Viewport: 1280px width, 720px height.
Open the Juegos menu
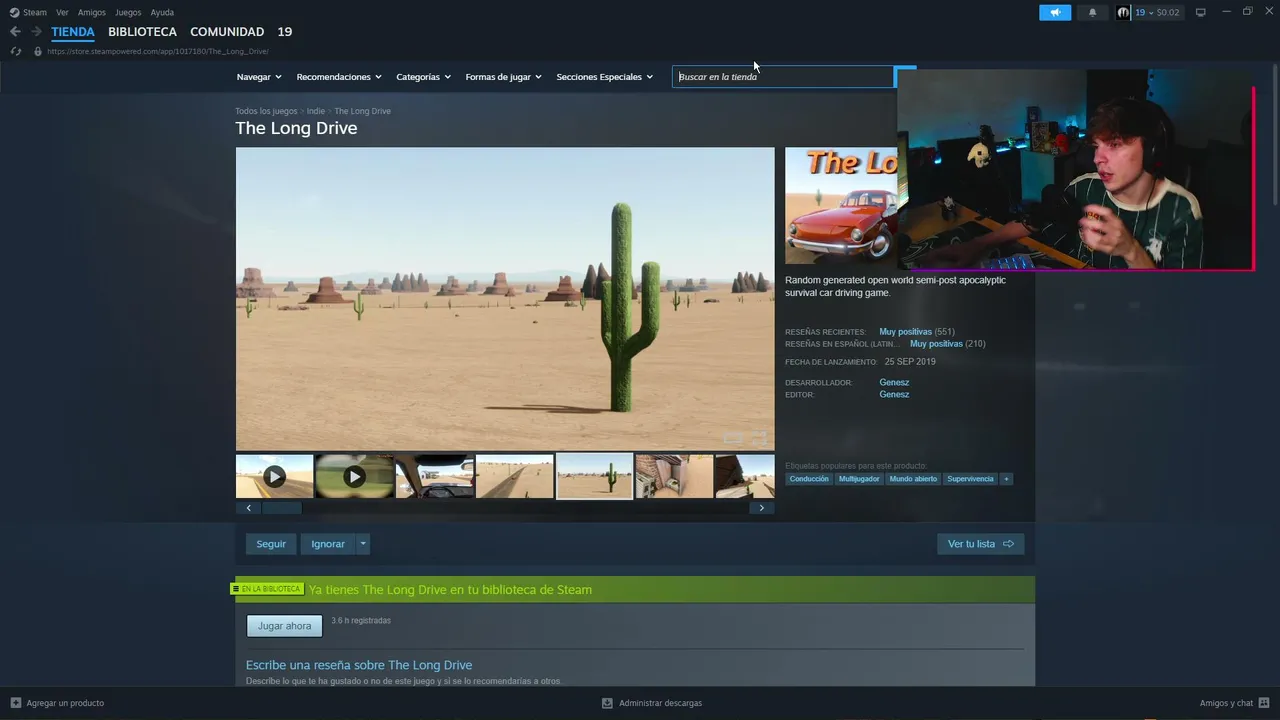tap(128, 12)
